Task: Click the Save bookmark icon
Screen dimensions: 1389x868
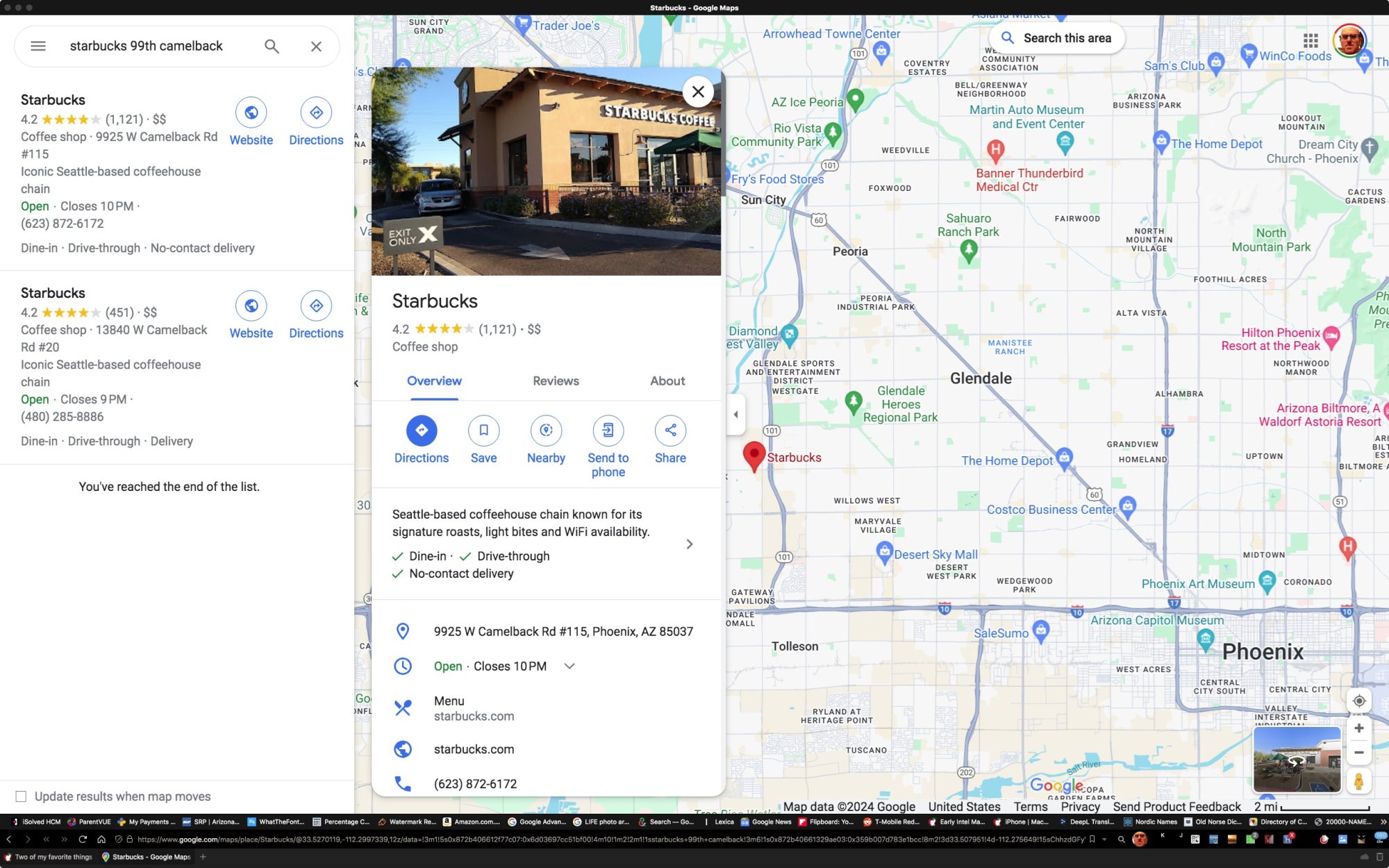Action: [483, 431]
